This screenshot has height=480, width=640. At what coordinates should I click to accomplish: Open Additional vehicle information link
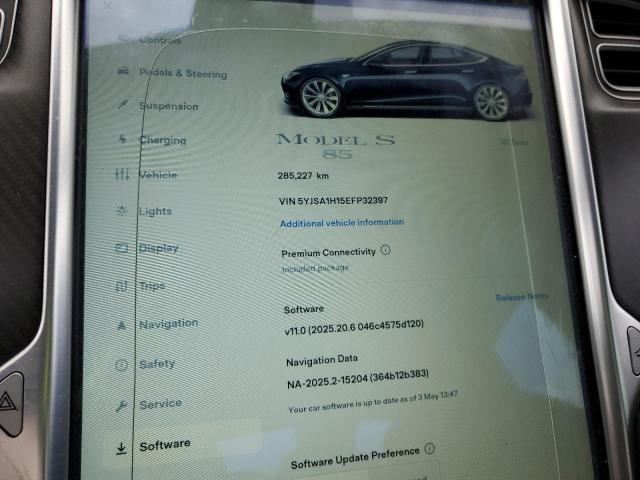click(342, 222)
